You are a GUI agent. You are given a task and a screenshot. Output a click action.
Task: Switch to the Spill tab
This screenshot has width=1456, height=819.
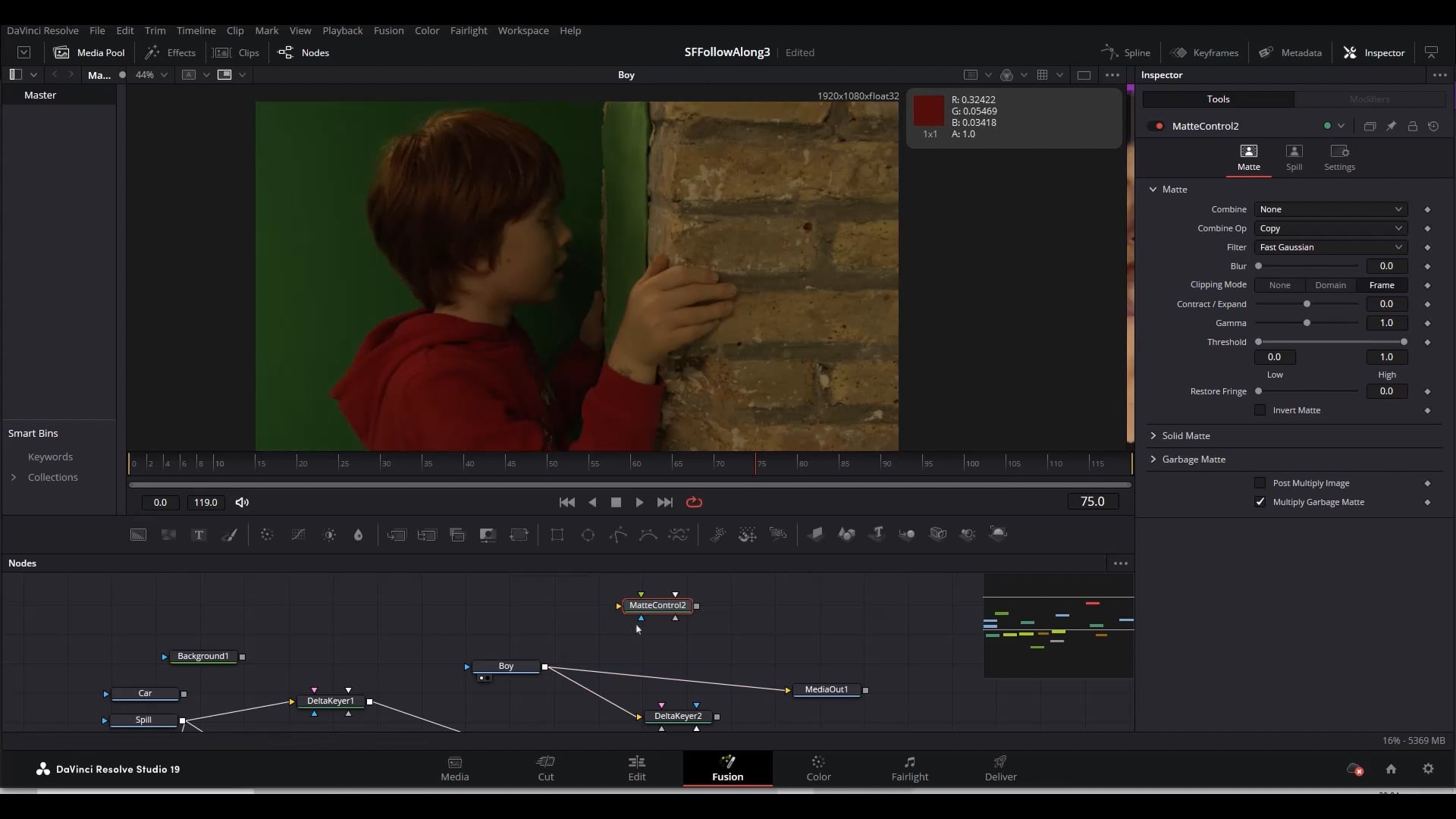[1294, 158]
